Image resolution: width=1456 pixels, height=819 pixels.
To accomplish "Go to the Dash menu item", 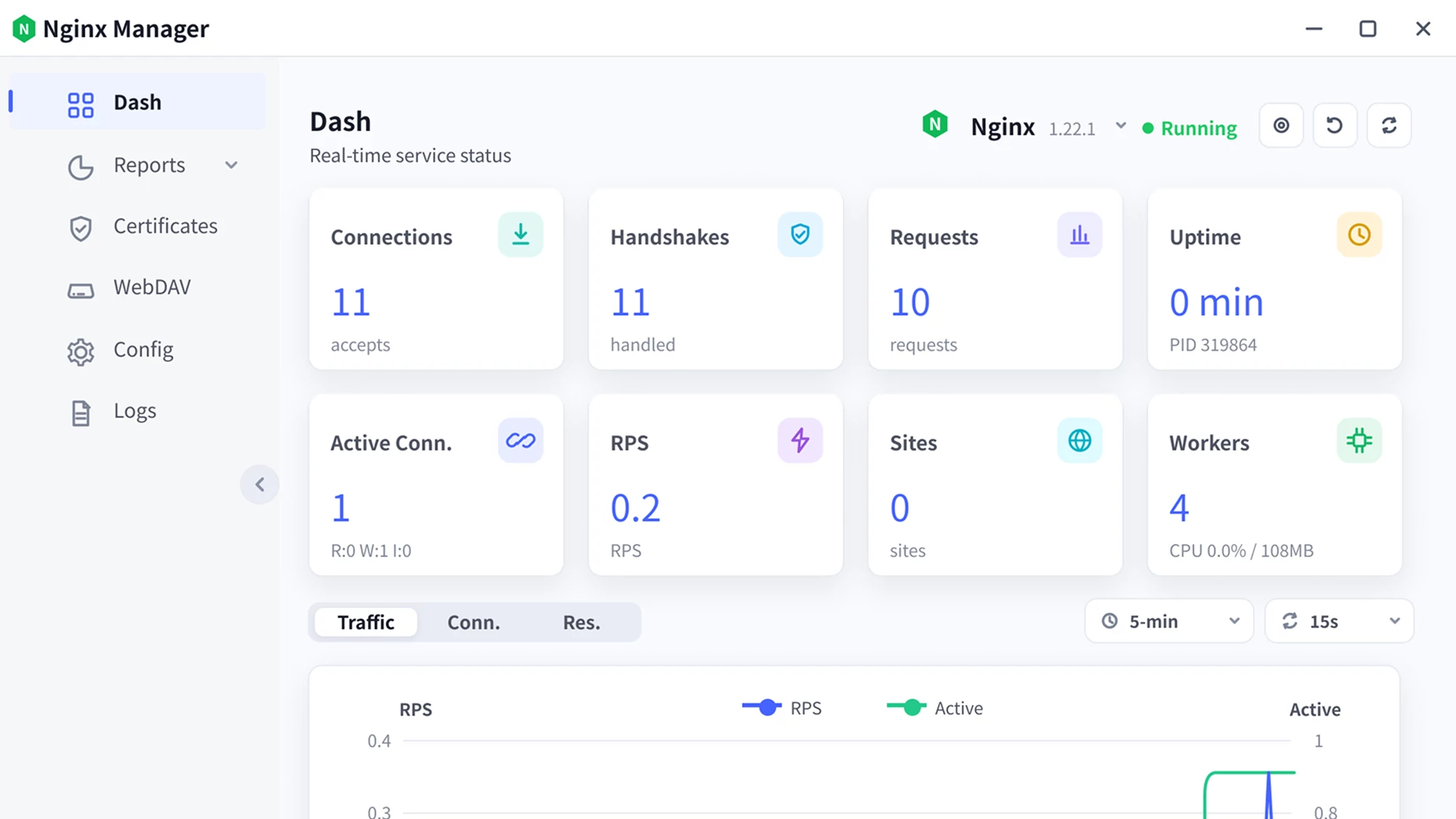I will [x=137, y=102].
